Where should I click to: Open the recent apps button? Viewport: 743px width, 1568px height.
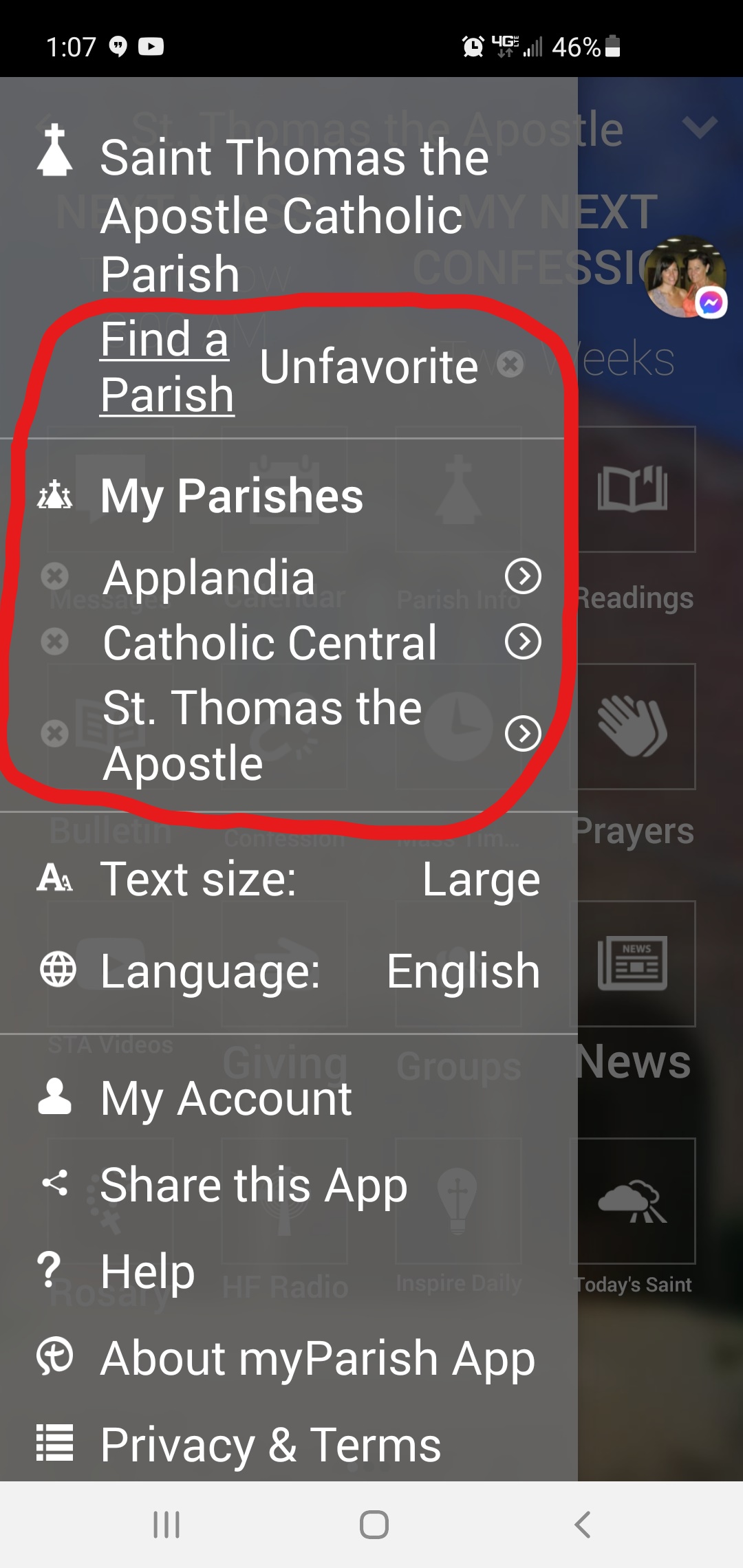[x=166, y=1525]
